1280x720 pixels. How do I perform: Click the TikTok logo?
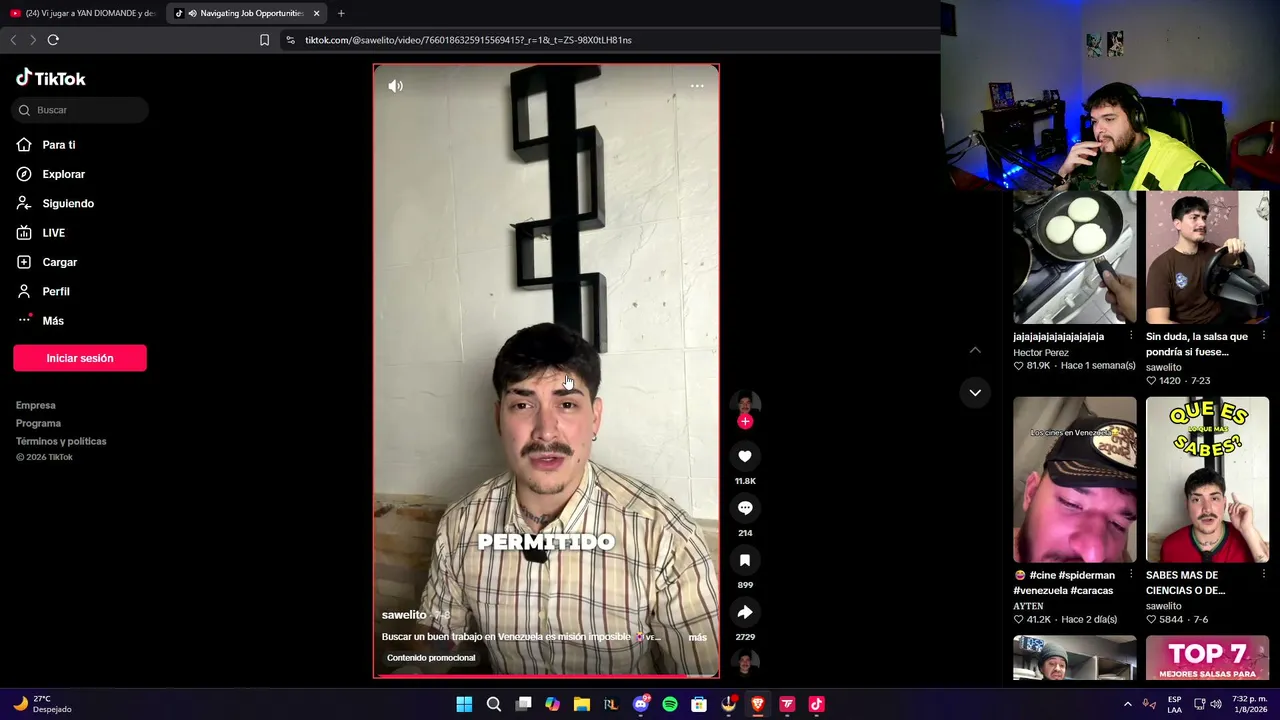[51, 78]
